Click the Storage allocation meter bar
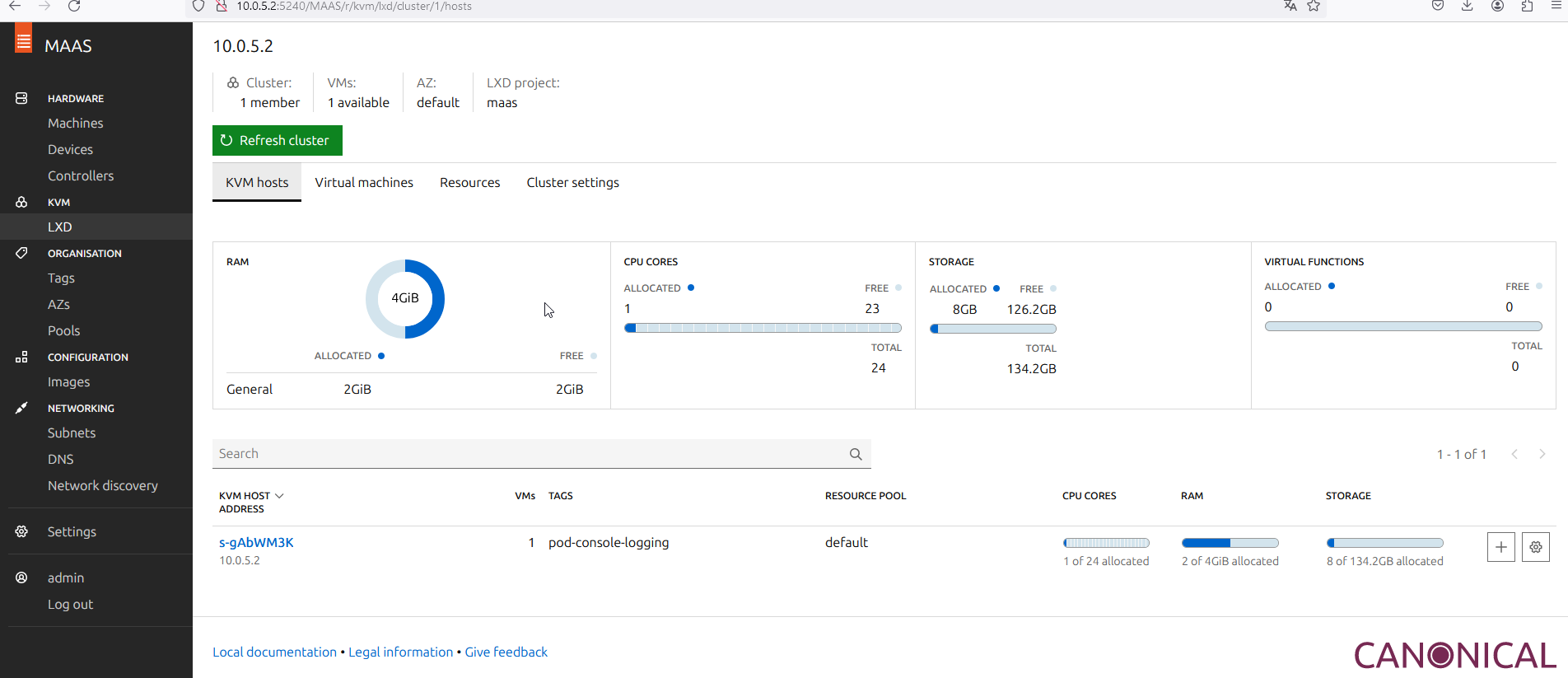The height and width of the screenshot is (678, 1568). pyautogui.click(x=993, y=329)
